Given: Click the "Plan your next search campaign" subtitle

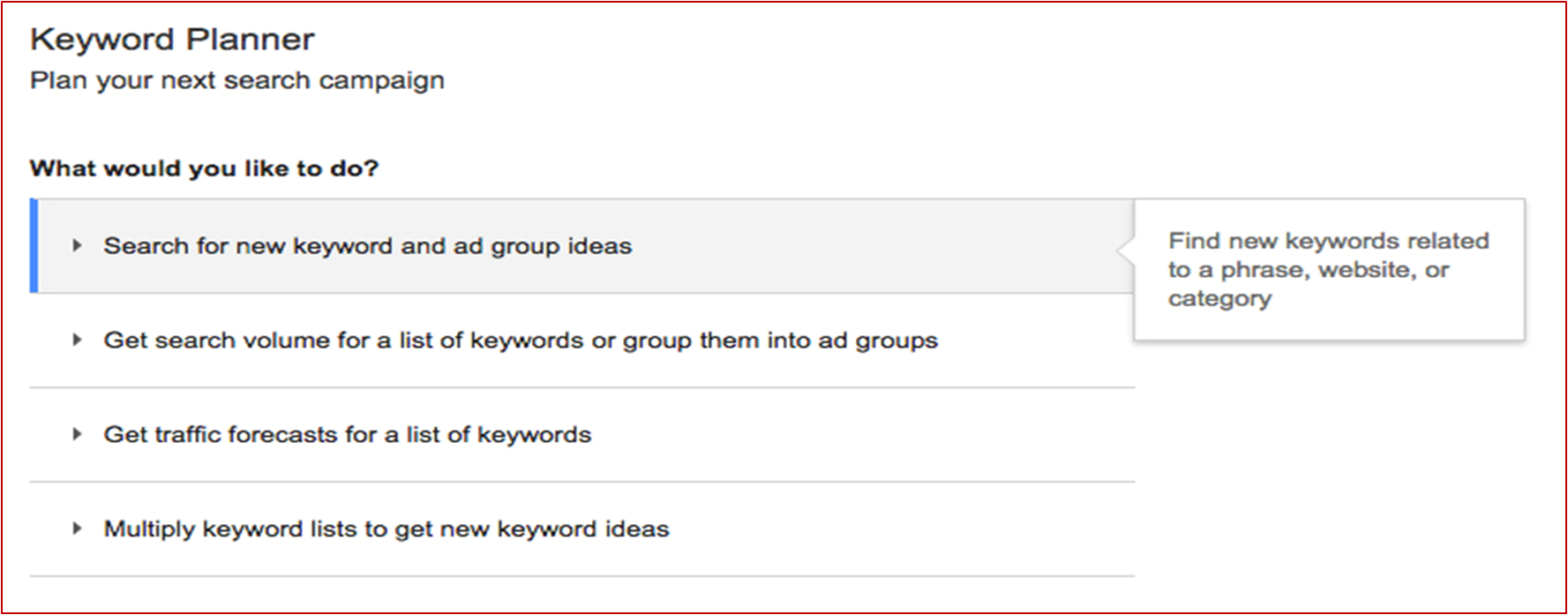Looking at the screenshot, I should pyautogui.click(x=236, y=80).
